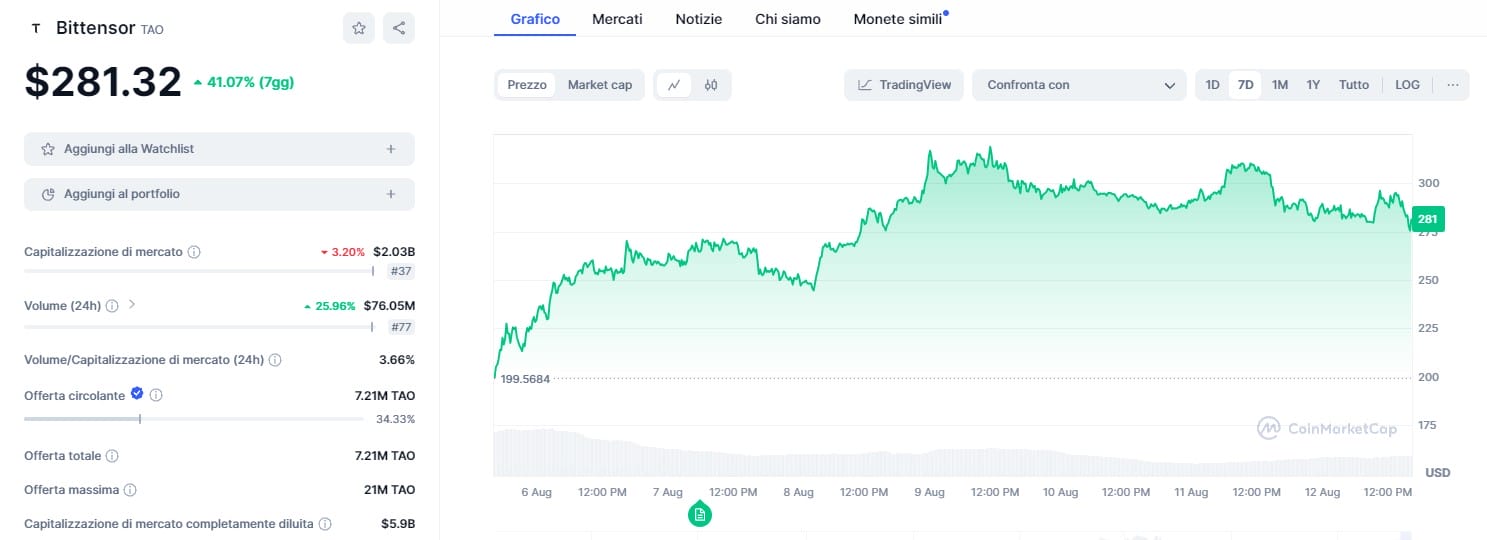Open the Confronta con dropdown
The height and width of the screenshot is (540, 1487).
pyautogui.click(x=1080, y=85)
